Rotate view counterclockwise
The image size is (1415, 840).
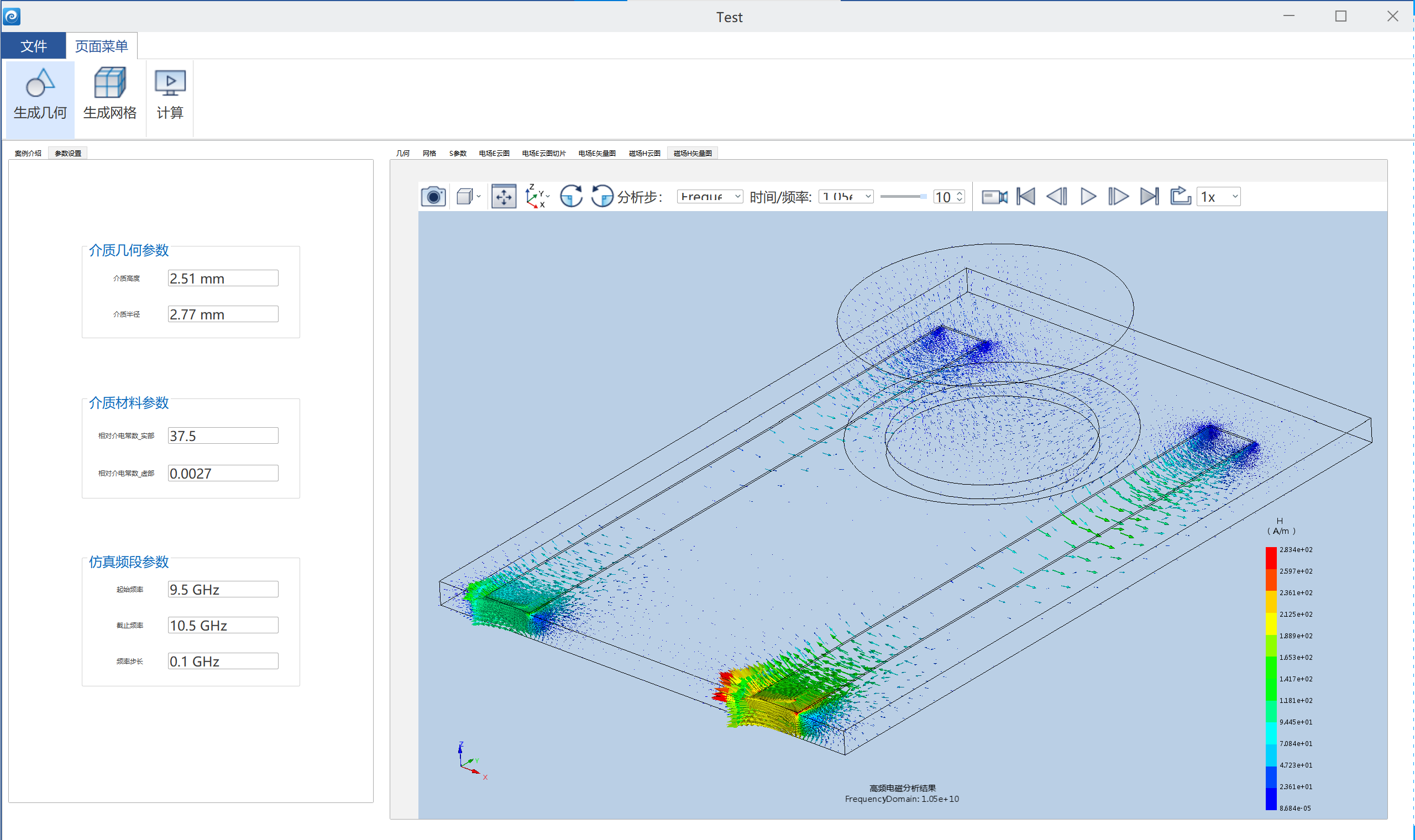click(x=602, y=196)
